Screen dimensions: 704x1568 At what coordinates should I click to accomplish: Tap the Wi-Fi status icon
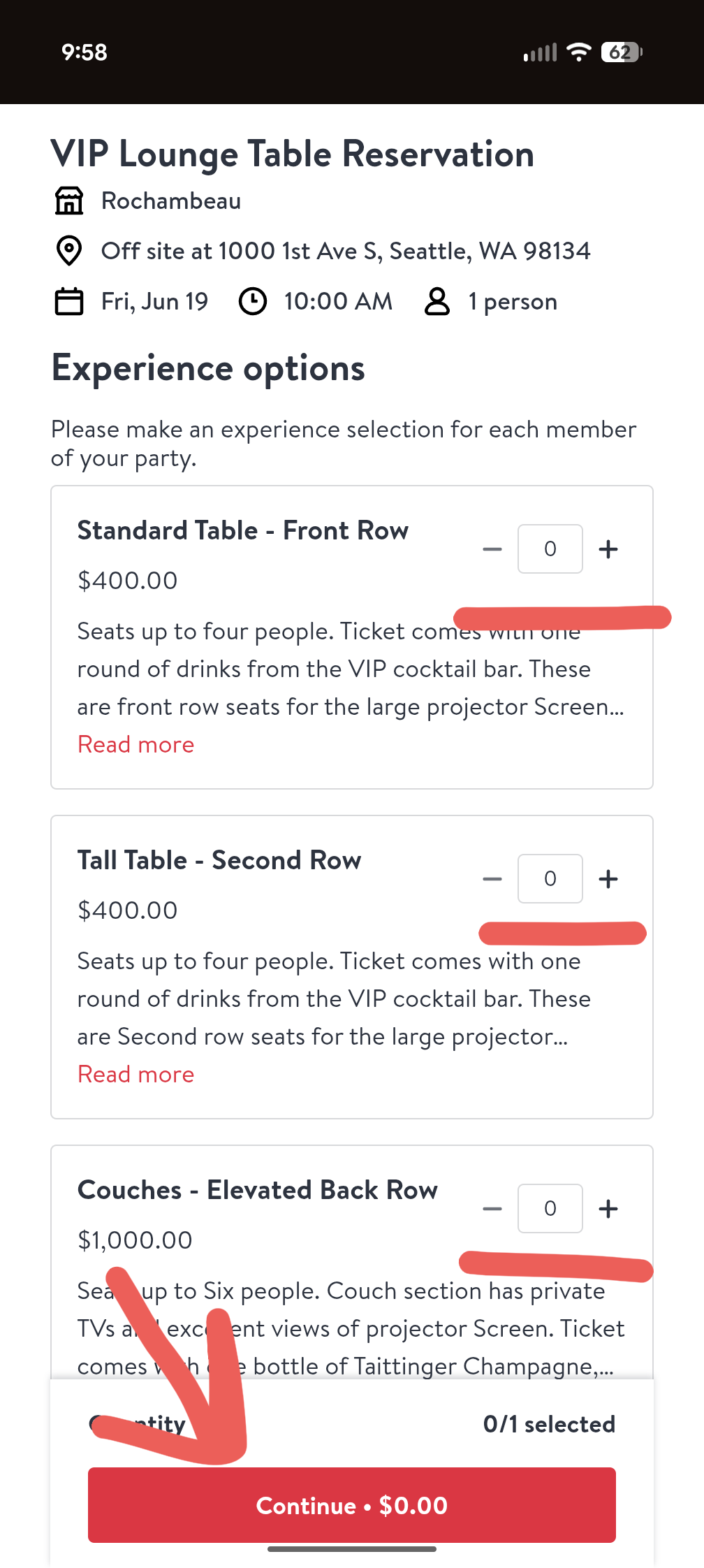point(579,52)
